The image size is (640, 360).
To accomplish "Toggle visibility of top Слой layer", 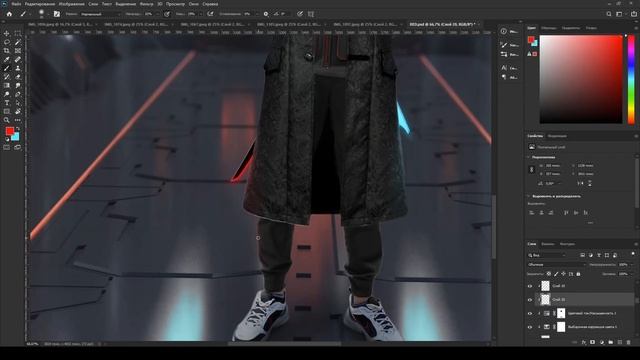I will click(x=530, y=286).
